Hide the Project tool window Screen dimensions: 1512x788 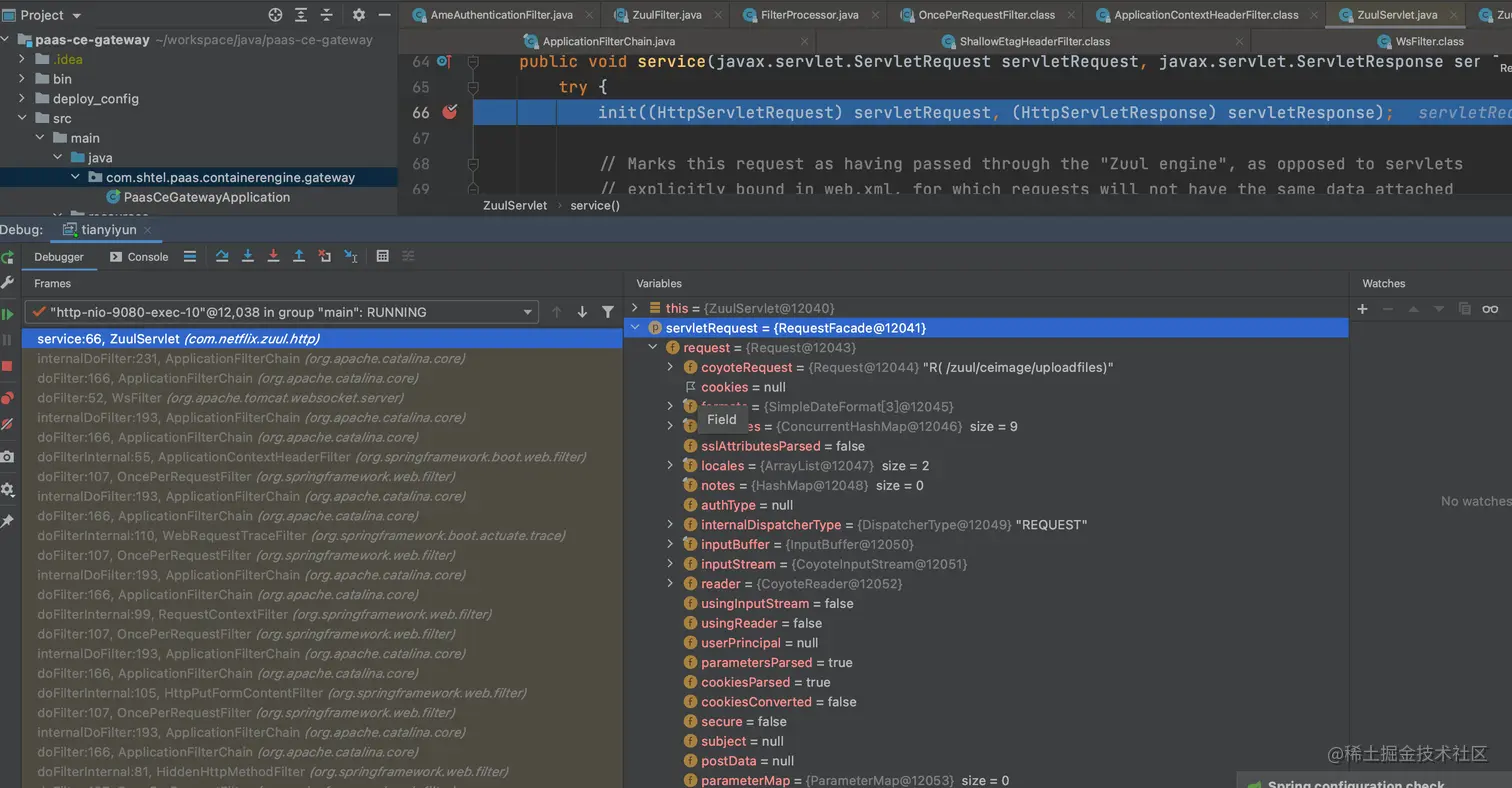click(383, 15)
